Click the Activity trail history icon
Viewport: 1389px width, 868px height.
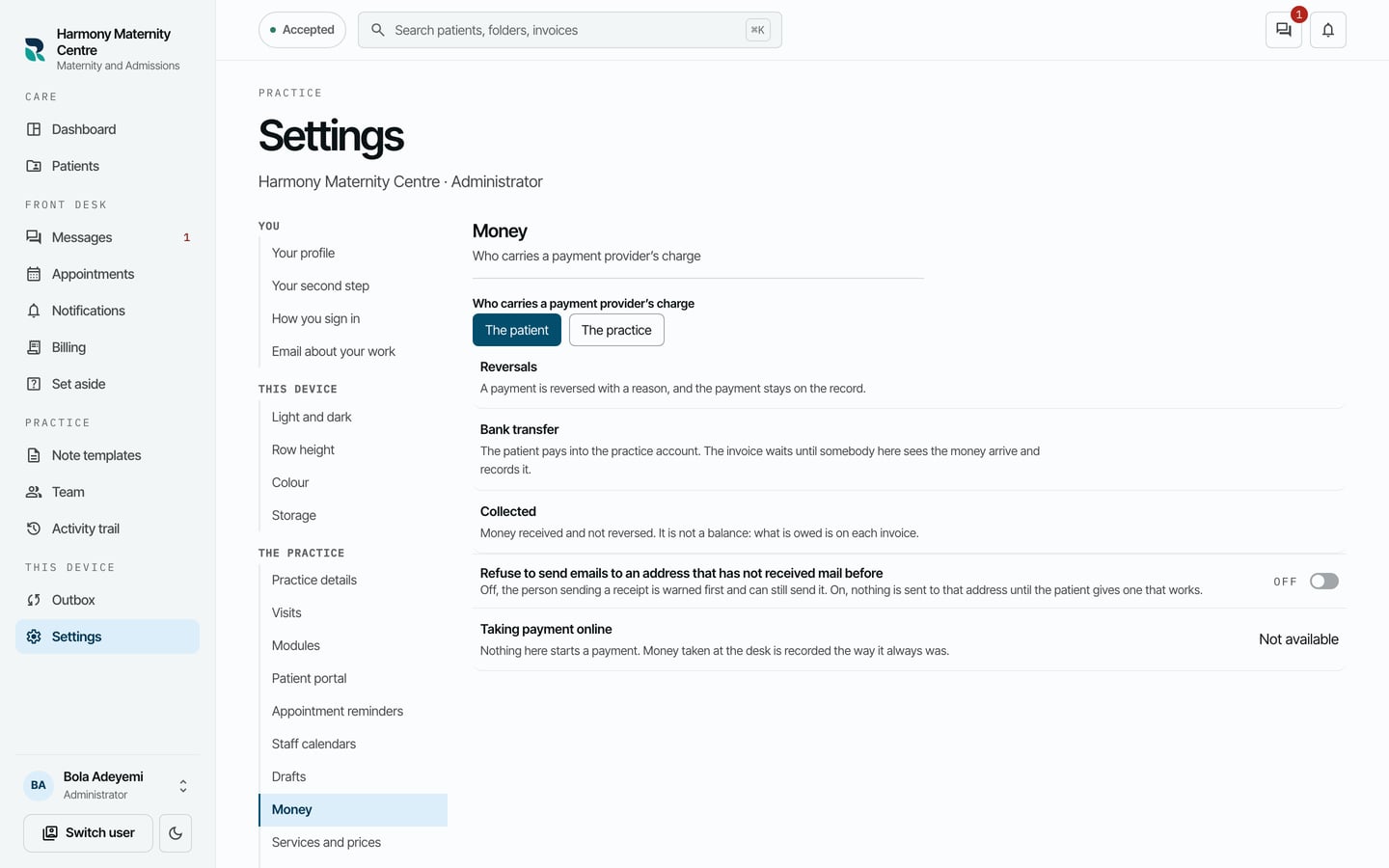(x=34, y=529)
